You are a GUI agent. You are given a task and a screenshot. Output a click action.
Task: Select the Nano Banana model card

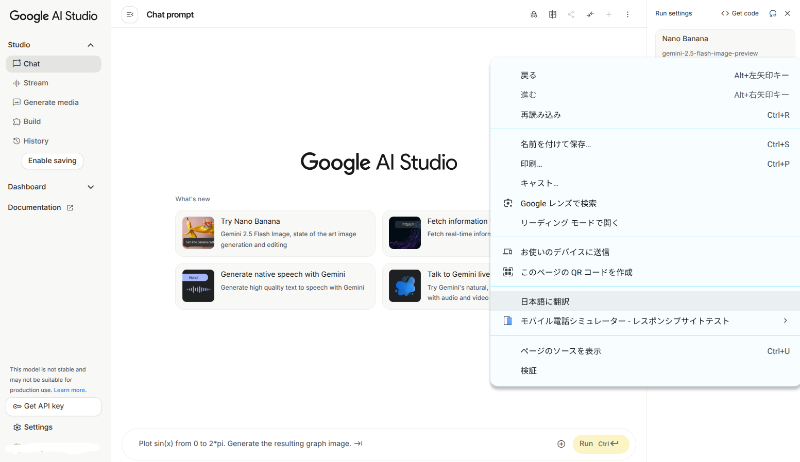725,45
